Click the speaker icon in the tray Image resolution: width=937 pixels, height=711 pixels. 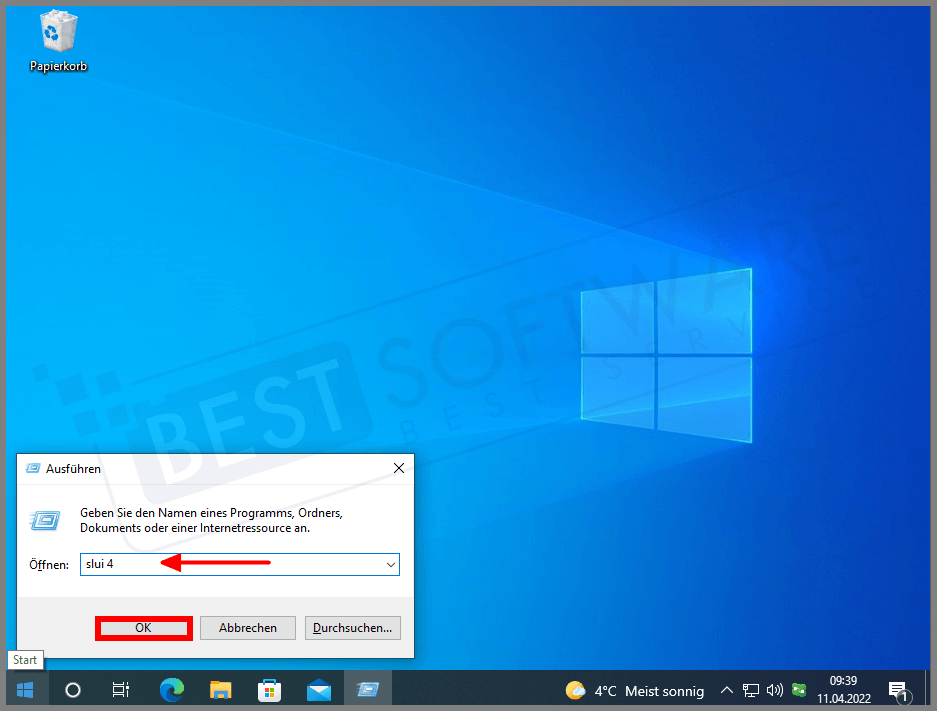coord(775,690)
